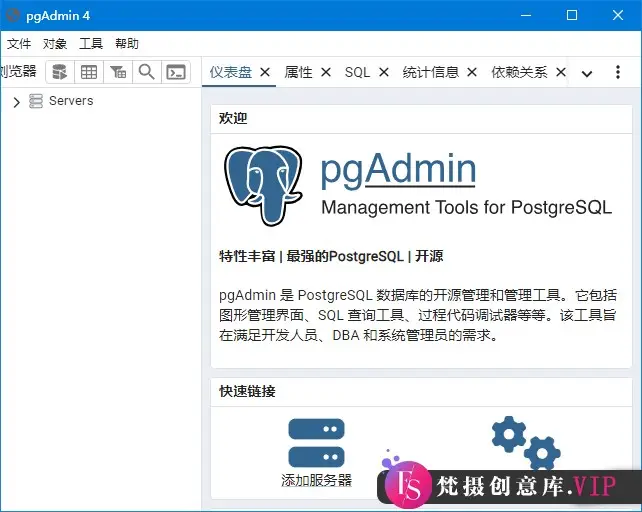
Task: Open the vertical three-dot panel menu
Action: 618,72
